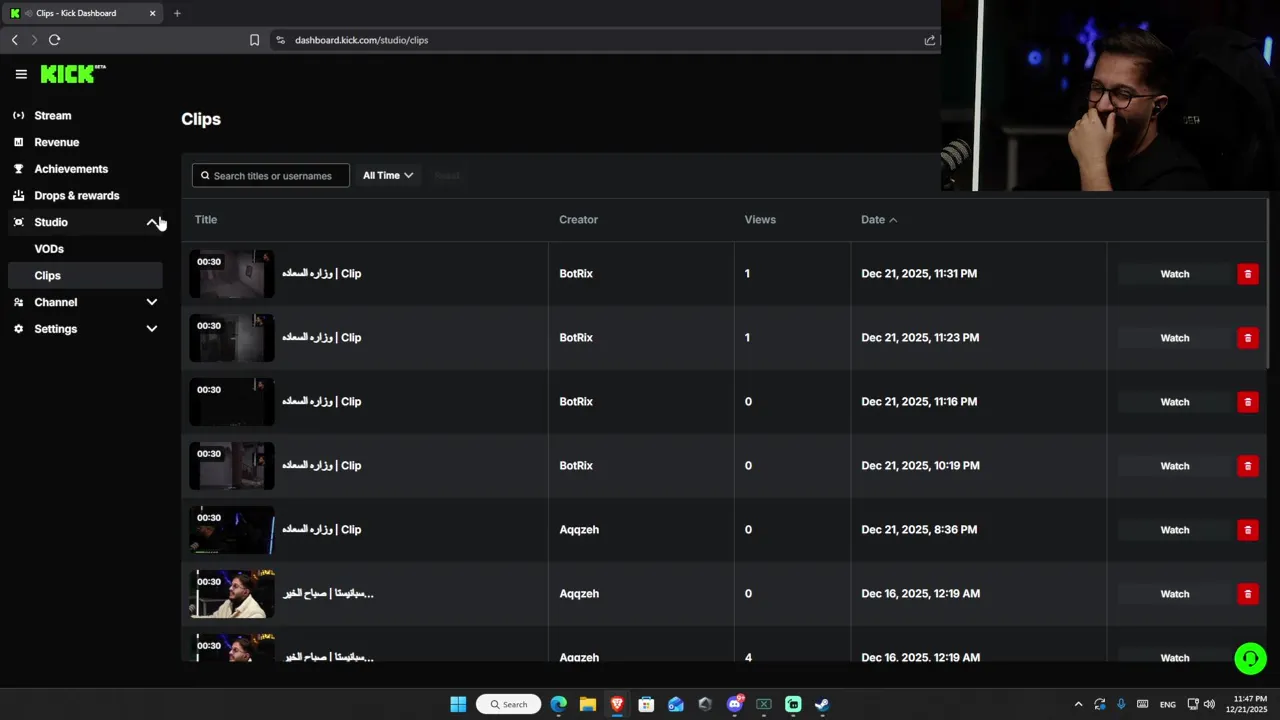
Task: Select the Clips - Kick Dashboard tab
Action: [84, 13]
